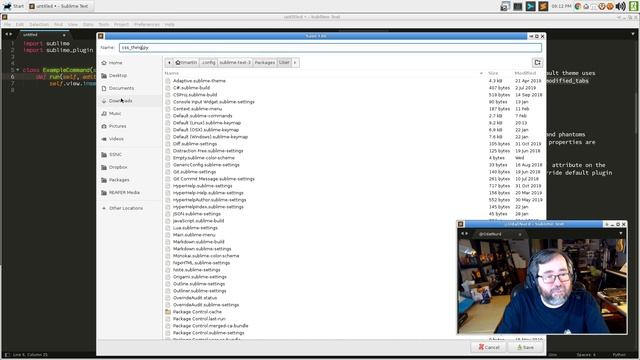Open the Start menu in the taskbar
The height and width of the screenshot is (360, 640).
(x=14, y=6)
